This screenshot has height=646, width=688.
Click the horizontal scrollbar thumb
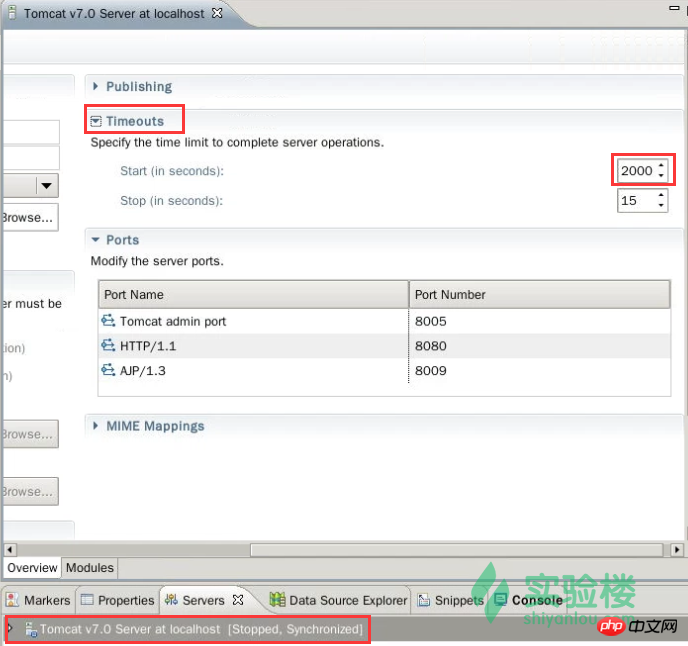456,549
